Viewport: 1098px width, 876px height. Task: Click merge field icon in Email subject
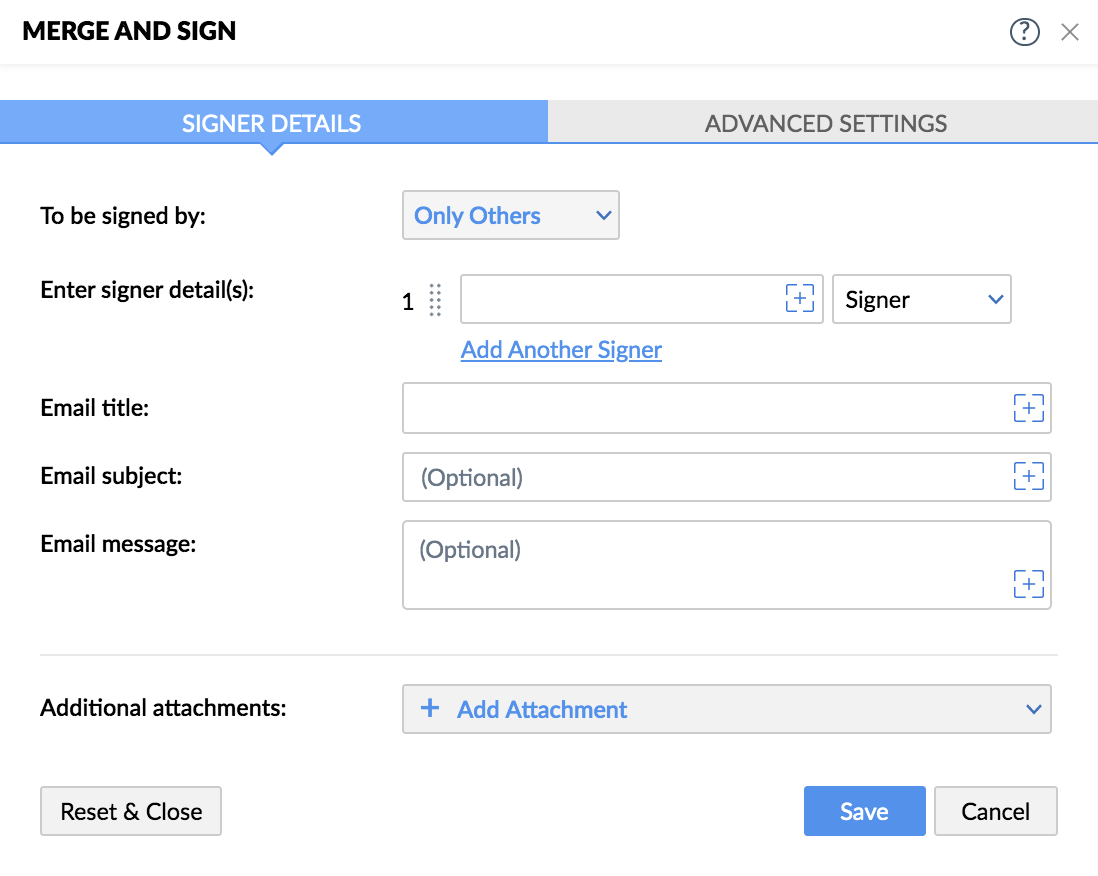[x=1029, y=476]
